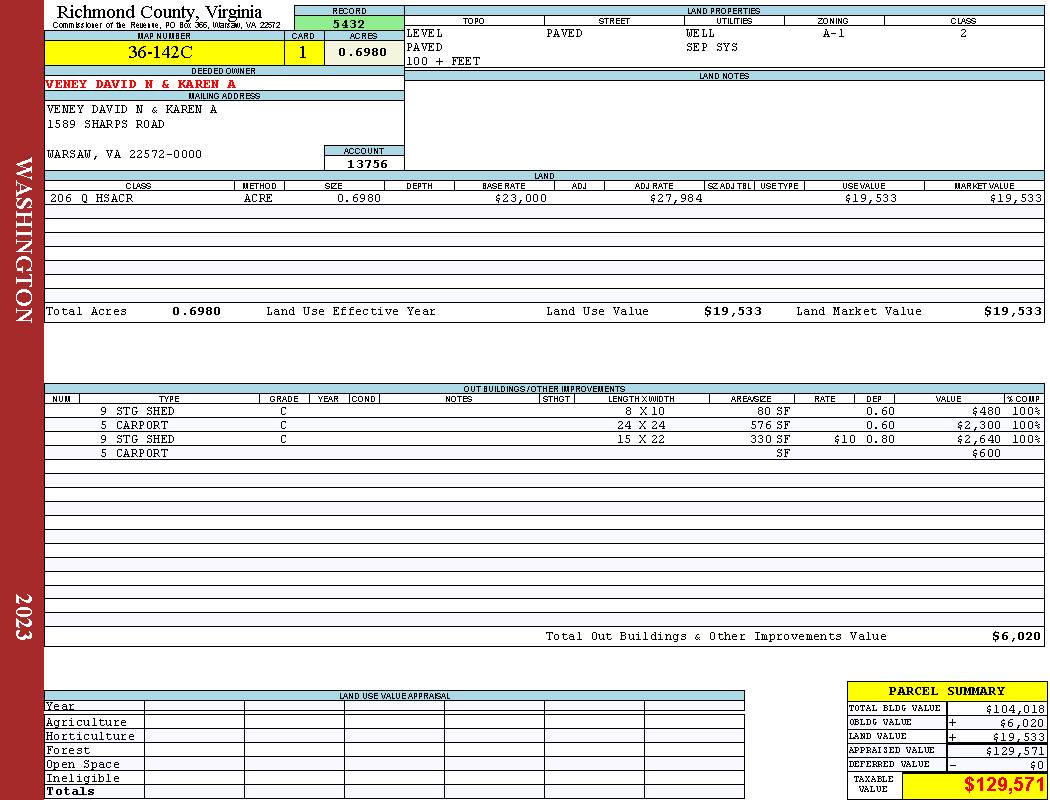Select land class 206 Q HSACR
The height and width of the screenshot is (800, 1050).
coord(92,198)
